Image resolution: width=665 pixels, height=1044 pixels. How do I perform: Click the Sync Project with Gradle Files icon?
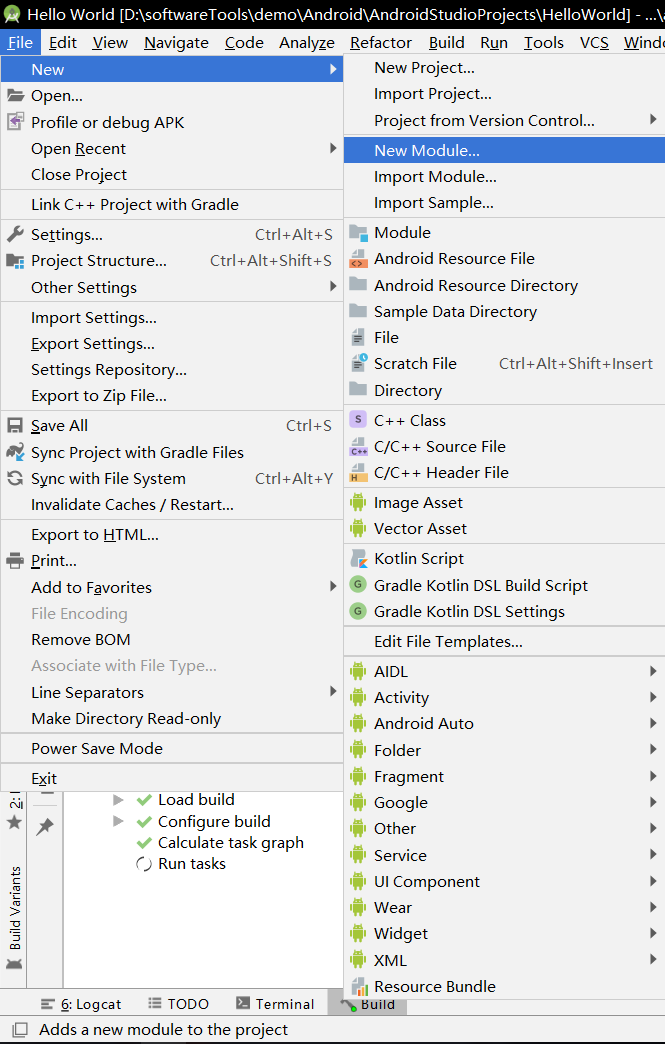(x=15, y=452)
